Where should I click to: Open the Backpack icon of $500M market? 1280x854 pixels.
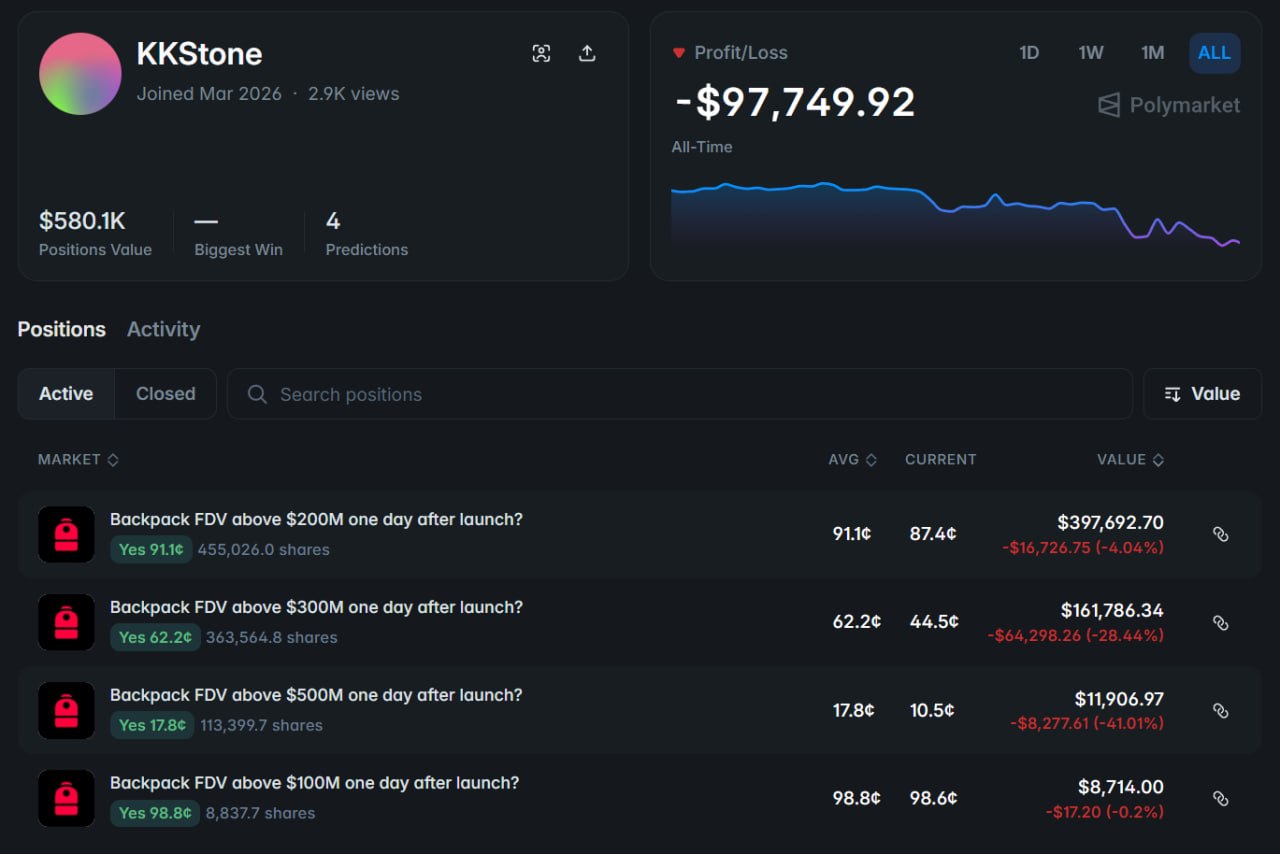click(66, 710)
